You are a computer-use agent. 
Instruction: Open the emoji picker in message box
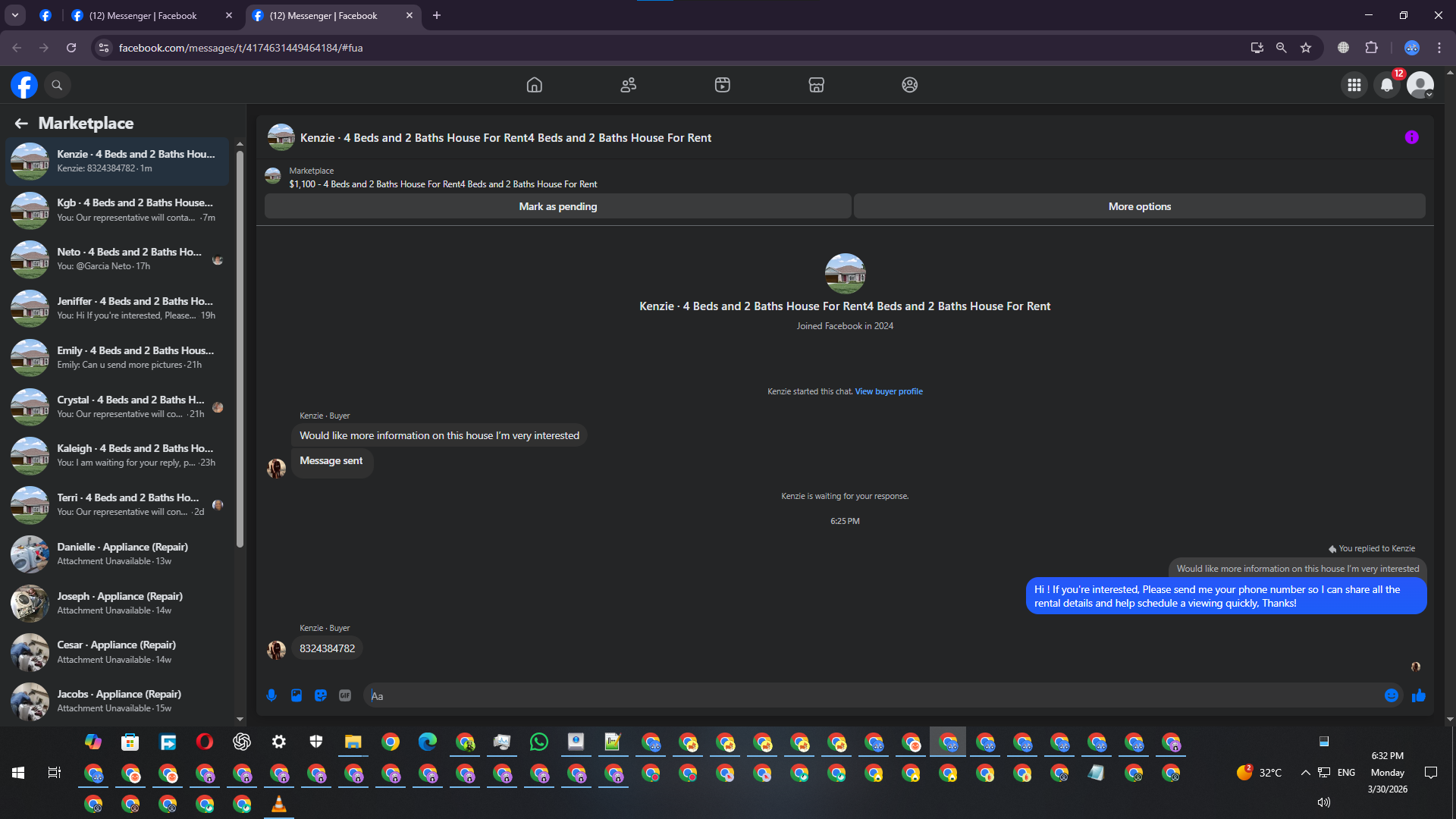click(1391, 695)
